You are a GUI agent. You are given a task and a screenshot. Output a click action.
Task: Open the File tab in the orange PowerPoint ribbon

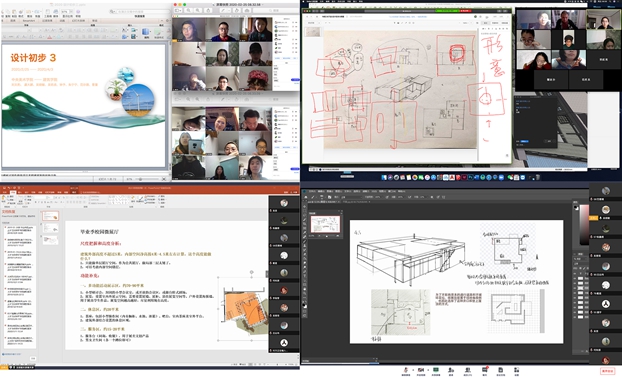click(4, 192)
